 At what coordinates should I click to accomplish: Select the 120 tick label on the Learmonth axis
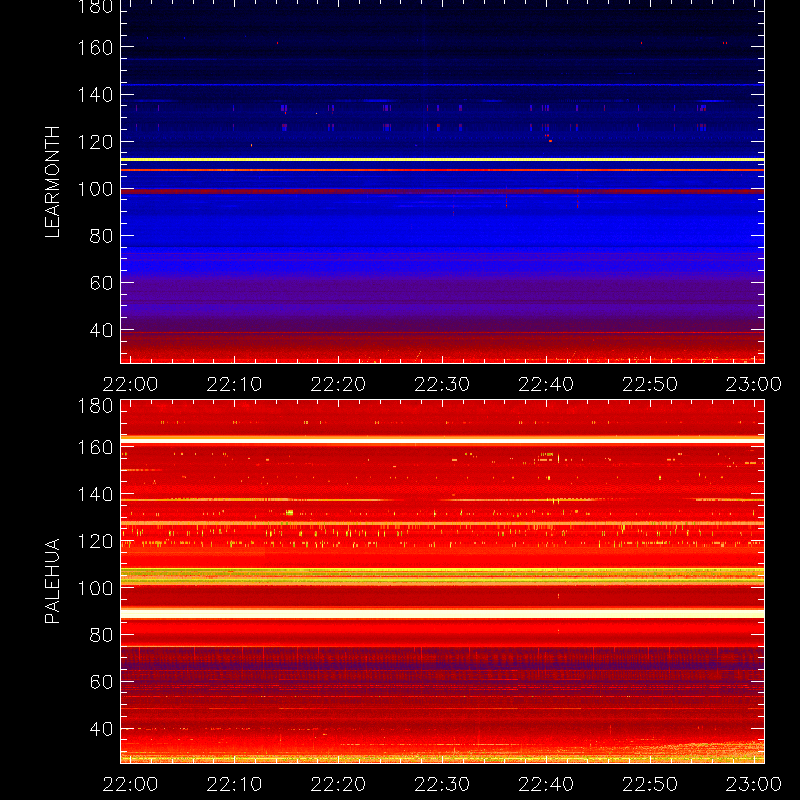click(95, 142)
